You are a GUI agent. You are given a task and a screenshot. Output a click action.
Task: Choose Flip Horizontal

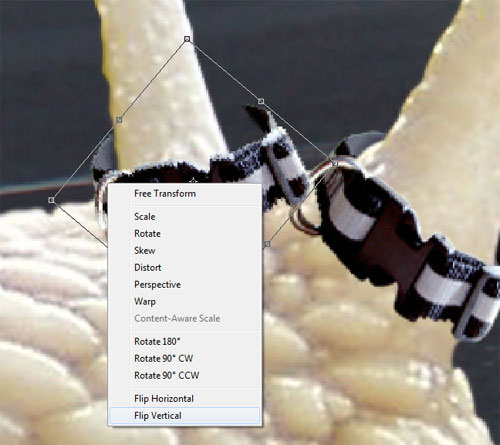[184, 399]
